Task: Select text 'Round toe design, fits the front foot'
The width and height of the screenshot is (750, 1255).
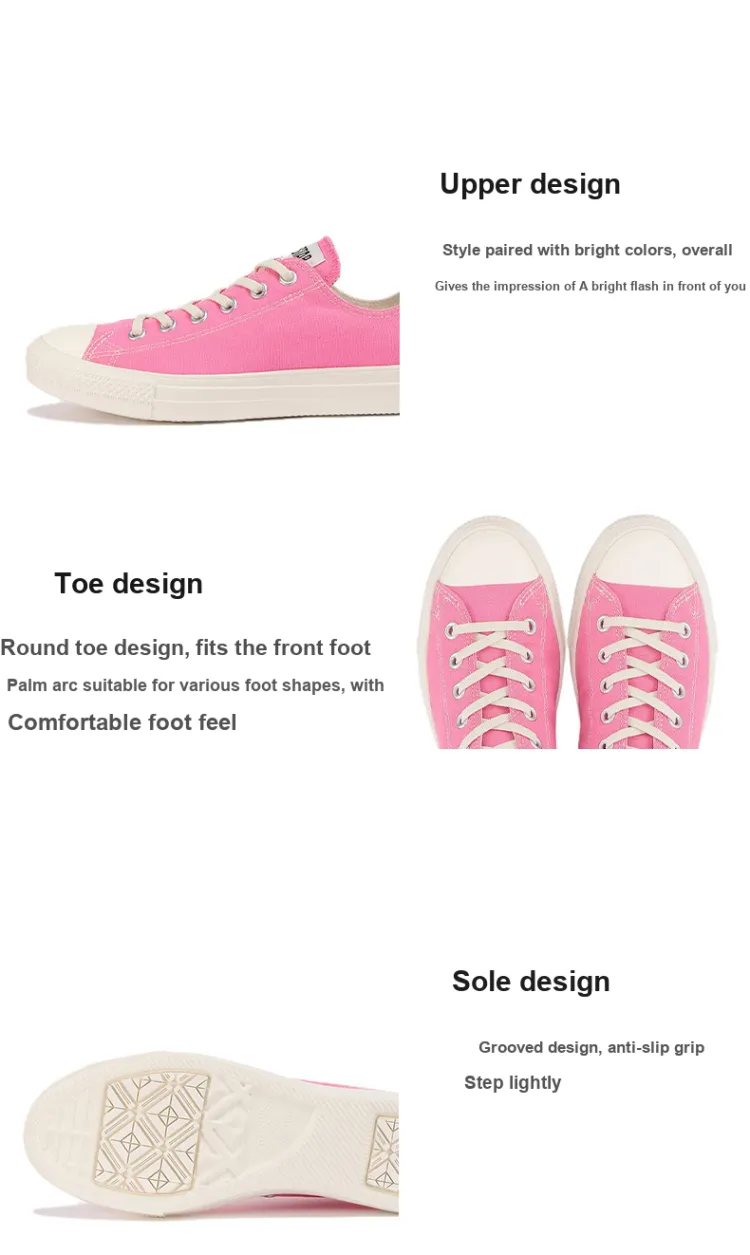Action: coord(185,648)
